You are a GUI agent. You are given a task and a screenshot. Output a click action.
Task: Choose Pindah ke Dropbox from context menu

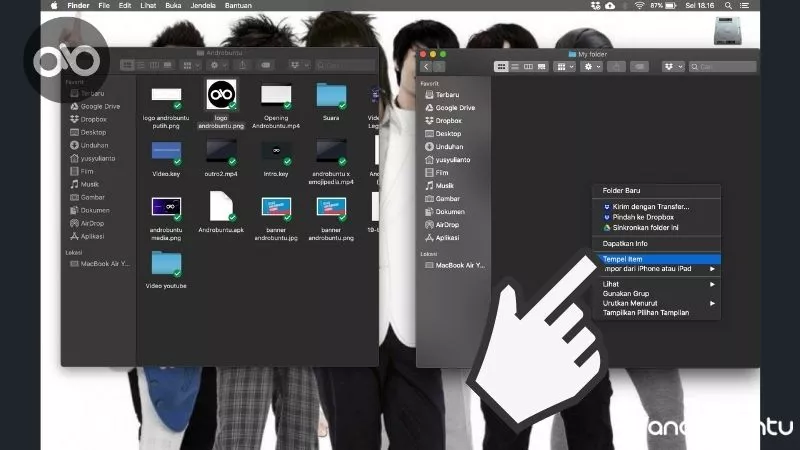657,217
